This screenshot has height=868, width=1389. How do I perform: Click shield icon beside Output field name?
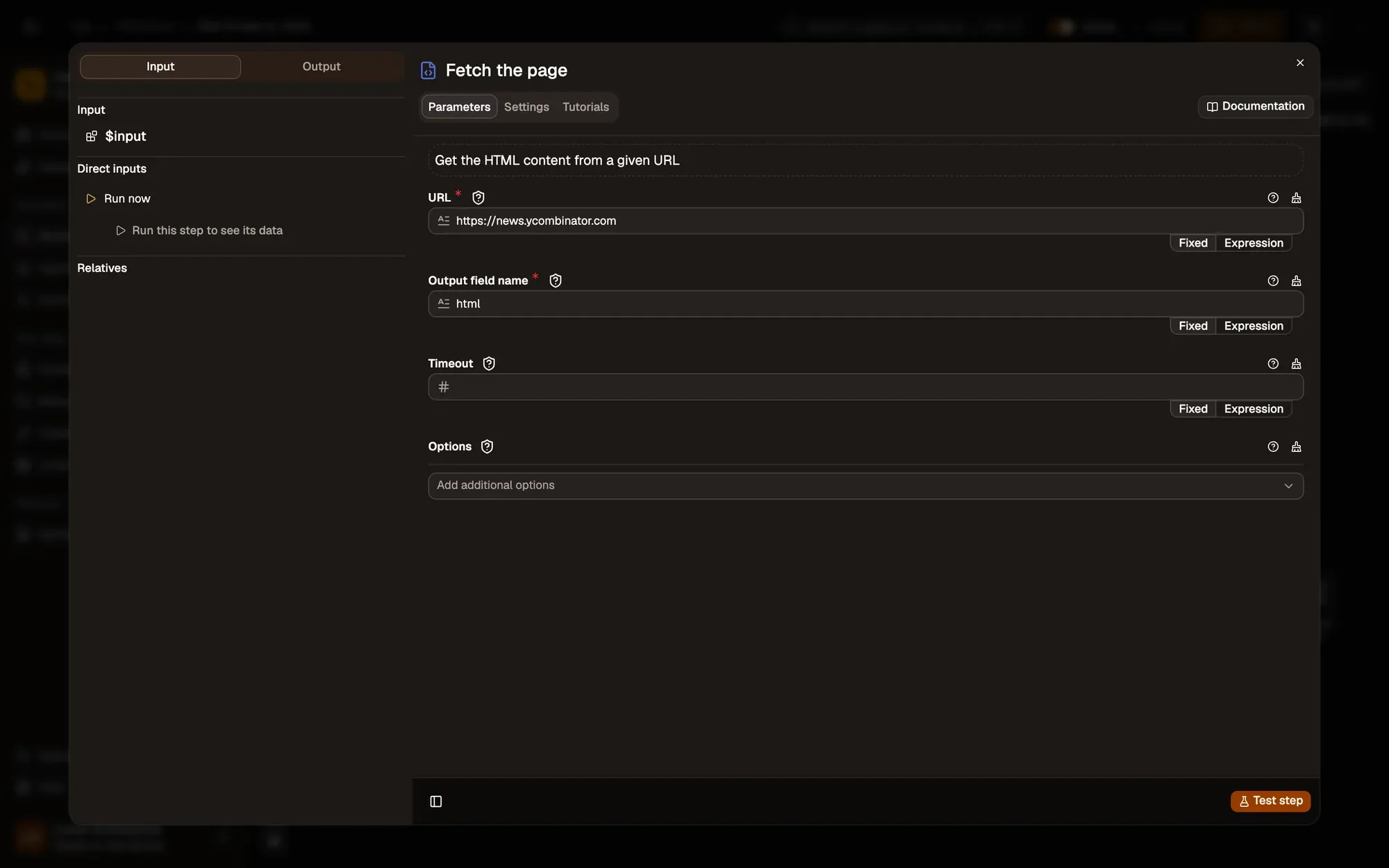pyautogui.click(x=555, y=281)
